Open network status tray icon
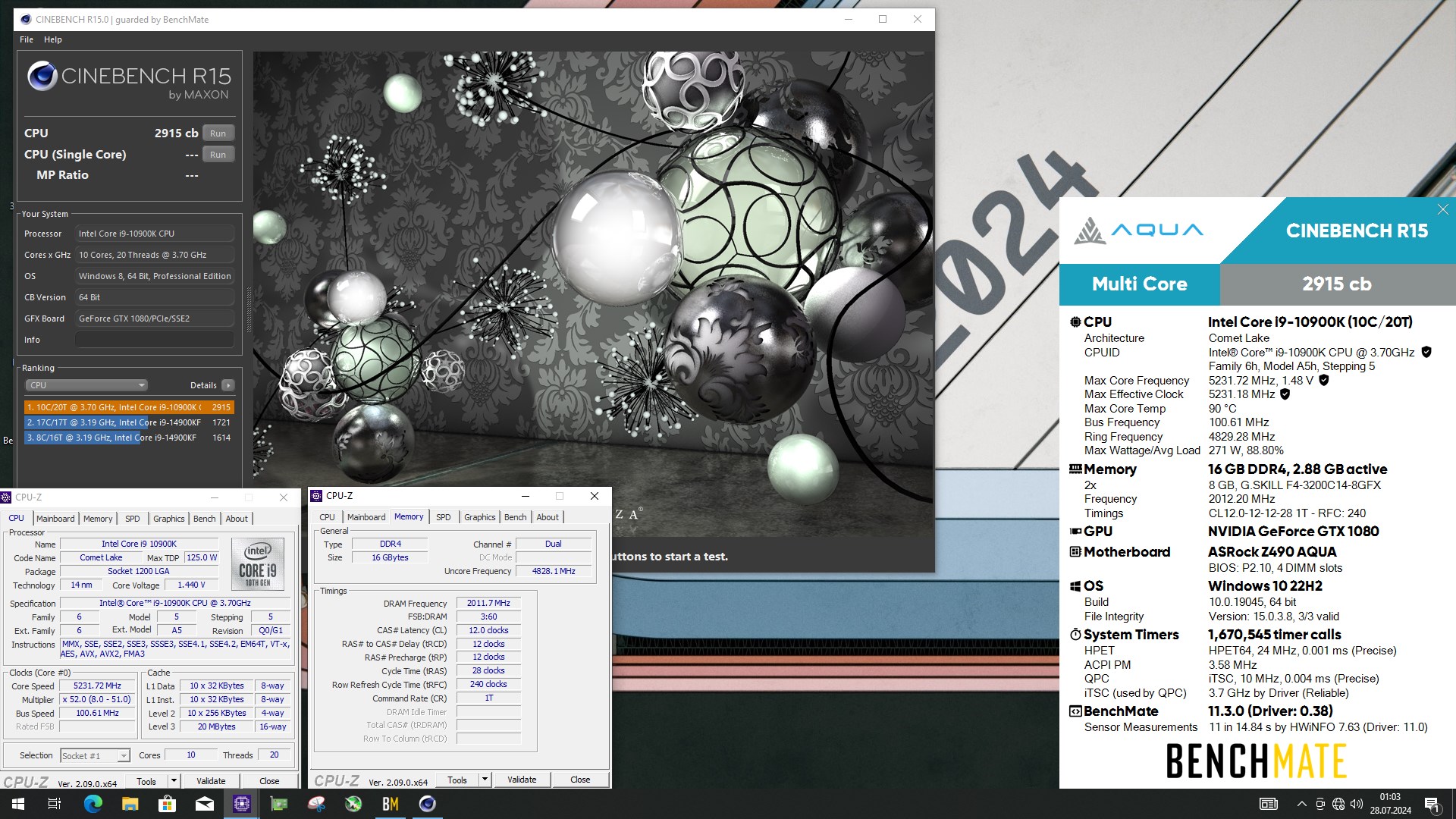Viewport: 1456px width, 819px height. click(x=1338, y=804)
